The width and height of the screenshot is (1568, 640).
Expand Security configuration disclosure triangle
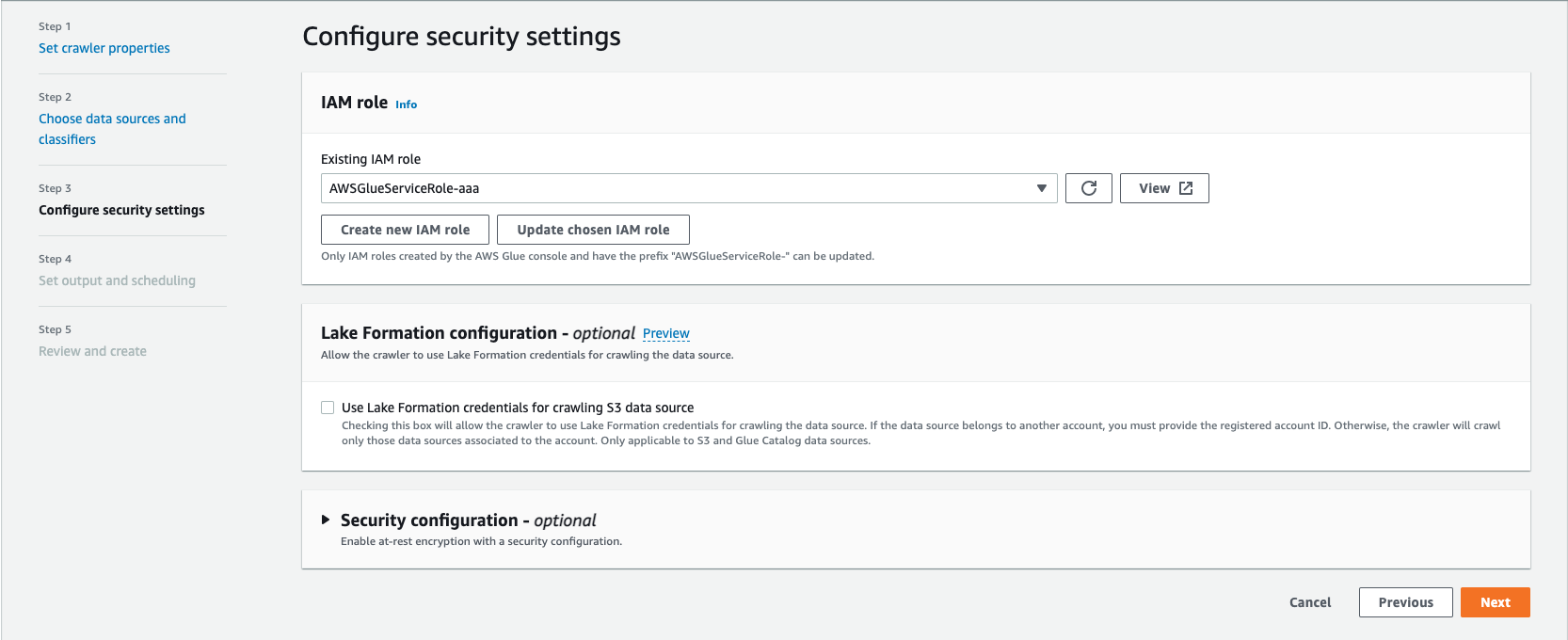coord(326,520)
